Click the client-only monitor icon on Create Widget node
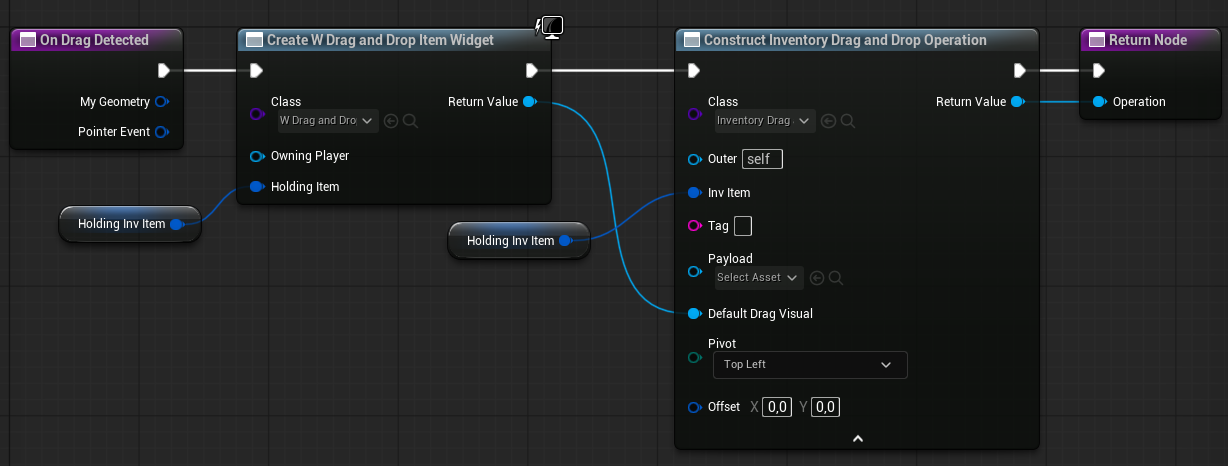 (551, 27)
